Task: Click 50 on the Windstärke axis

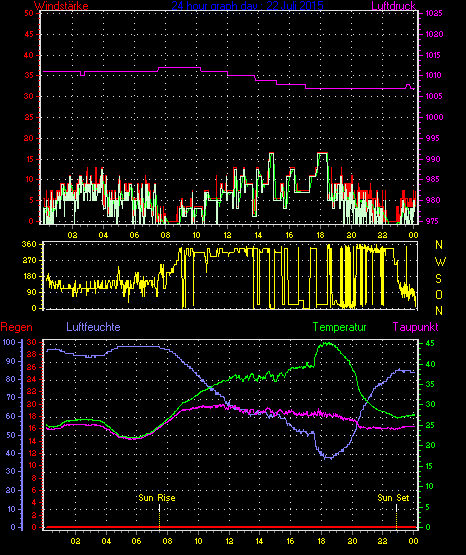Action: (29, 13)
